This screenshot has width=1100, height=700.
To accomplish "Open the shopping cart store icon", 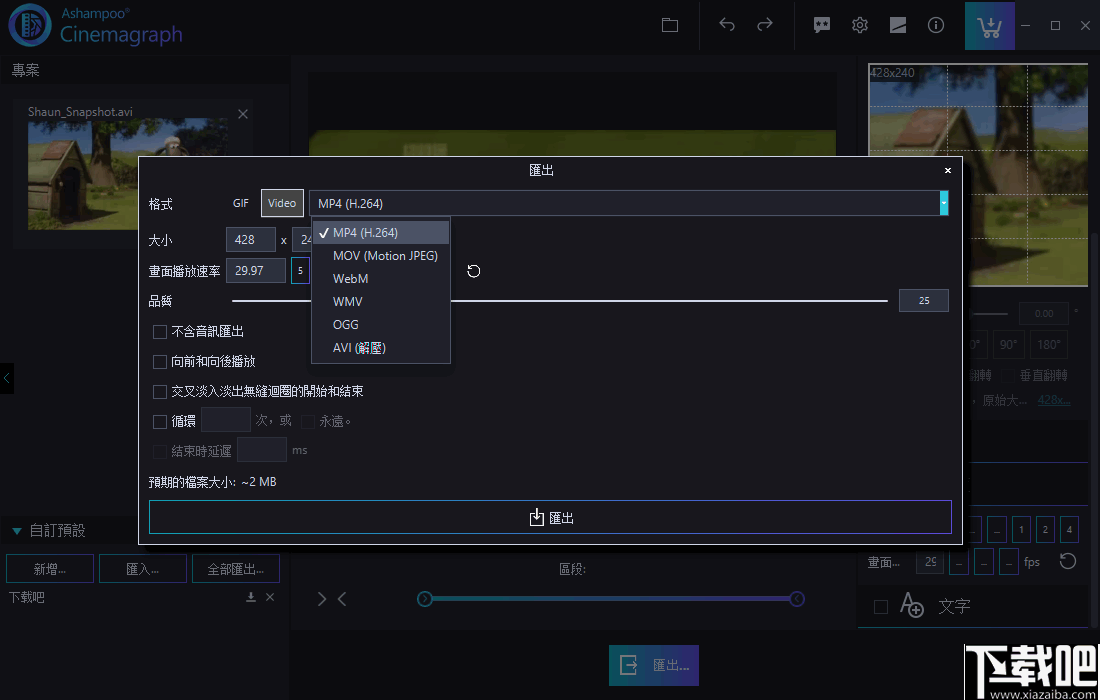I will click(x=989, y=25).
